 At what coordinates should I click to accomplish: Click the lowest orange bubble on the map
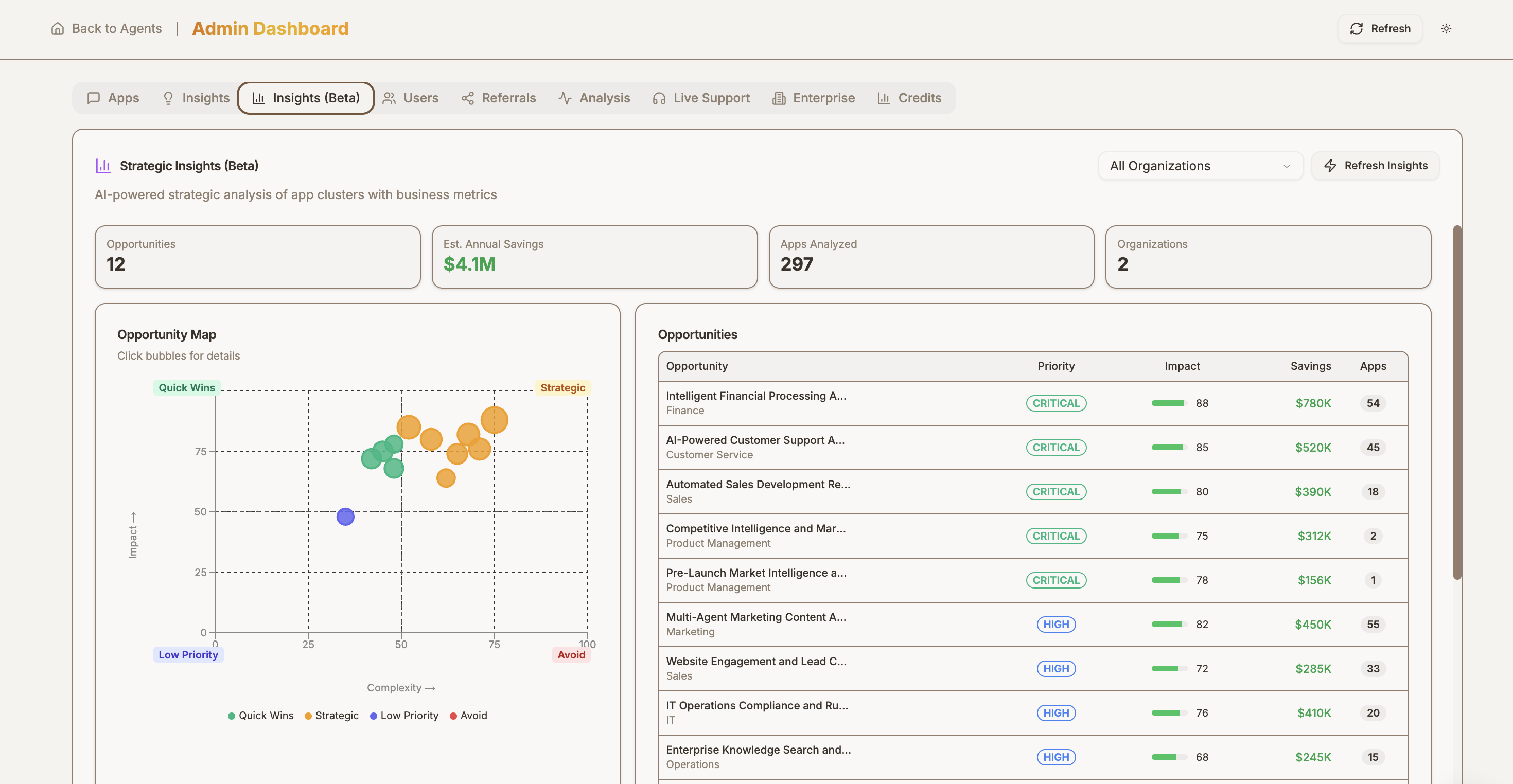point(446,477)
